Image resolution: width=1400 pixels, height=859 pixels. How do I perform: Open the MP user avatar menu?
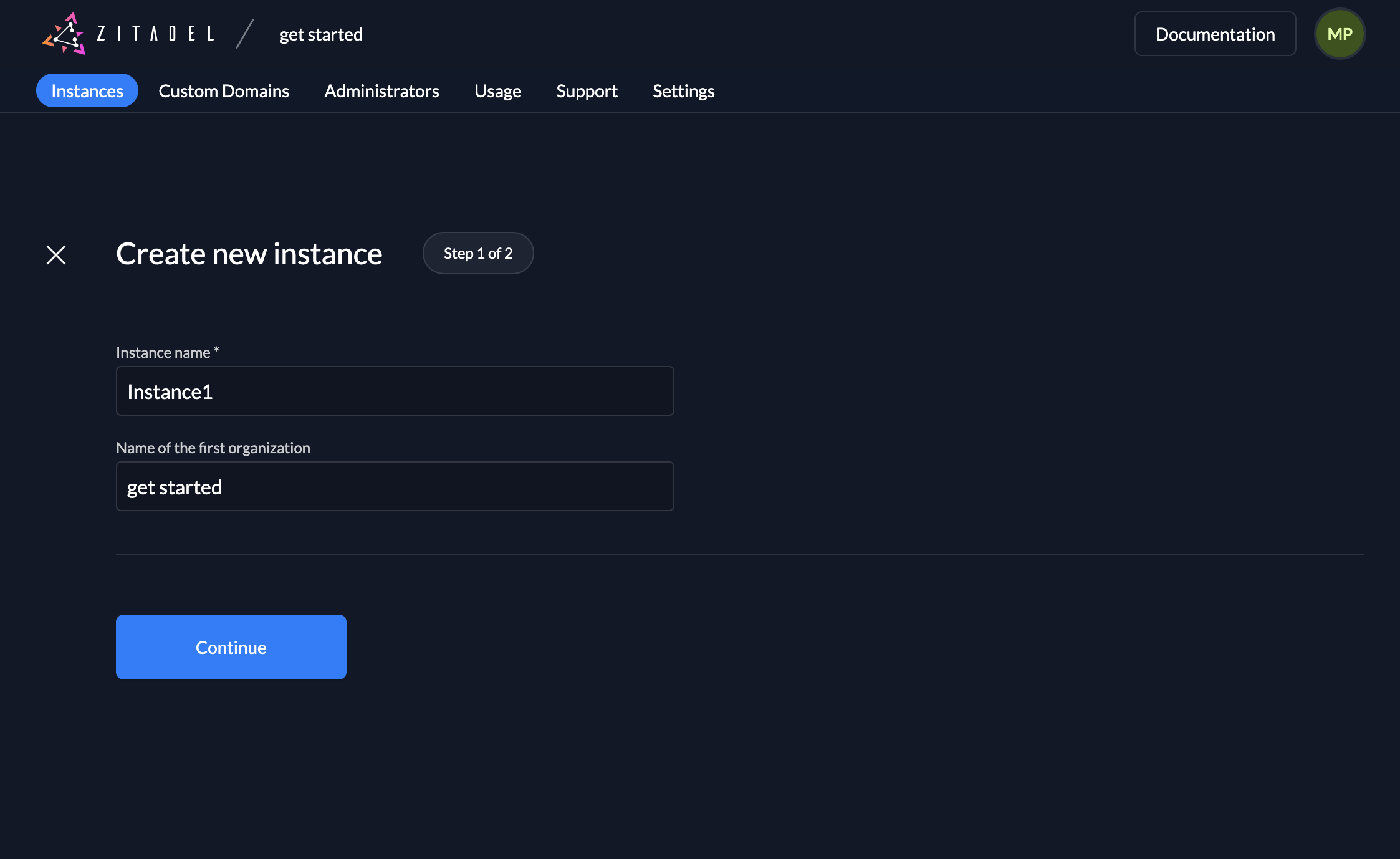(x=1340, y=34)
